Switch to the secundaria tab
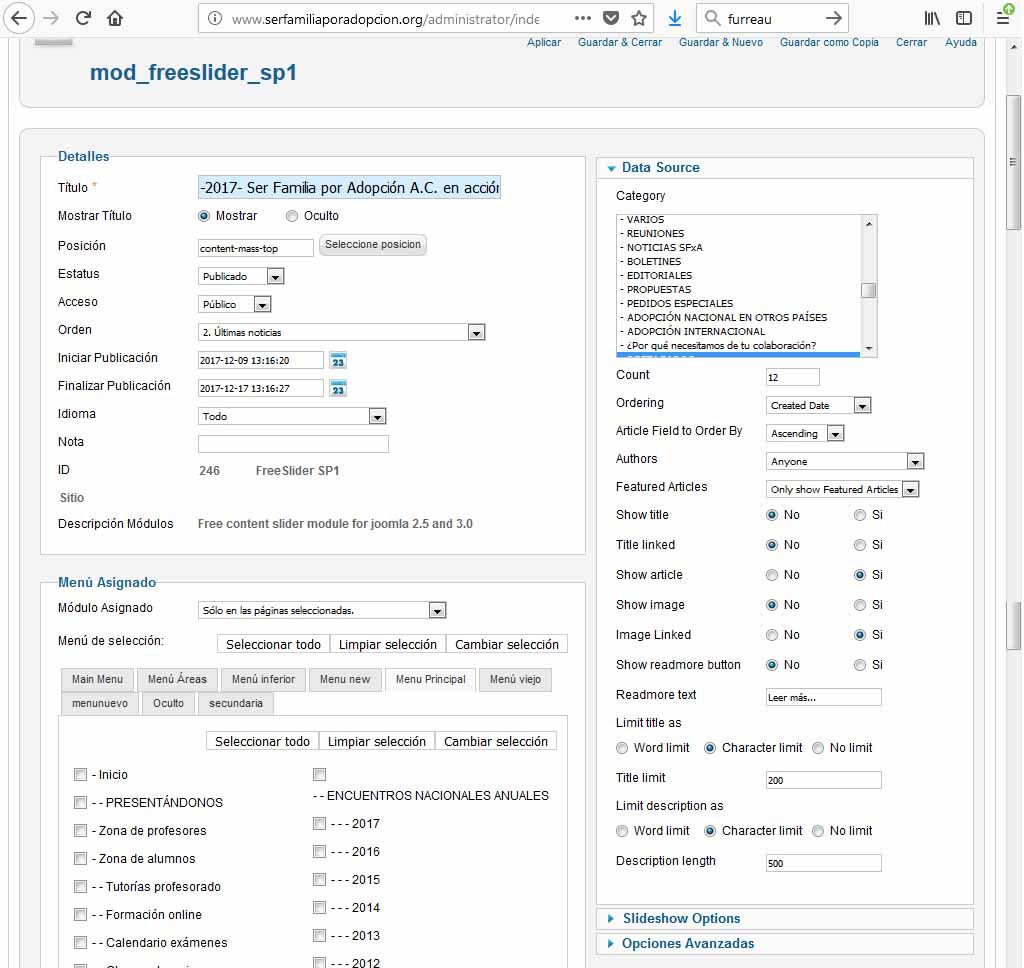This screenshot has width=1024, height=968. tap(236, 703)
